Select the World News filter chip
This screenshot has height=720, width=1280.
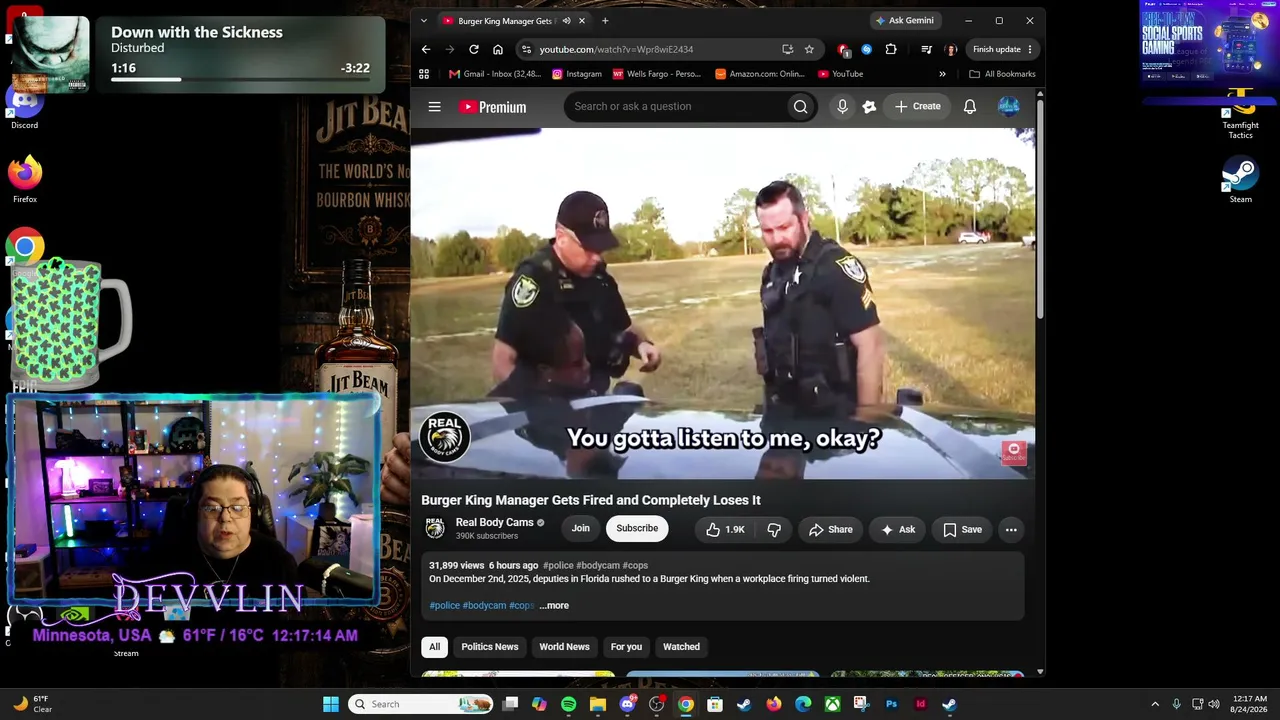pos(564,646)
